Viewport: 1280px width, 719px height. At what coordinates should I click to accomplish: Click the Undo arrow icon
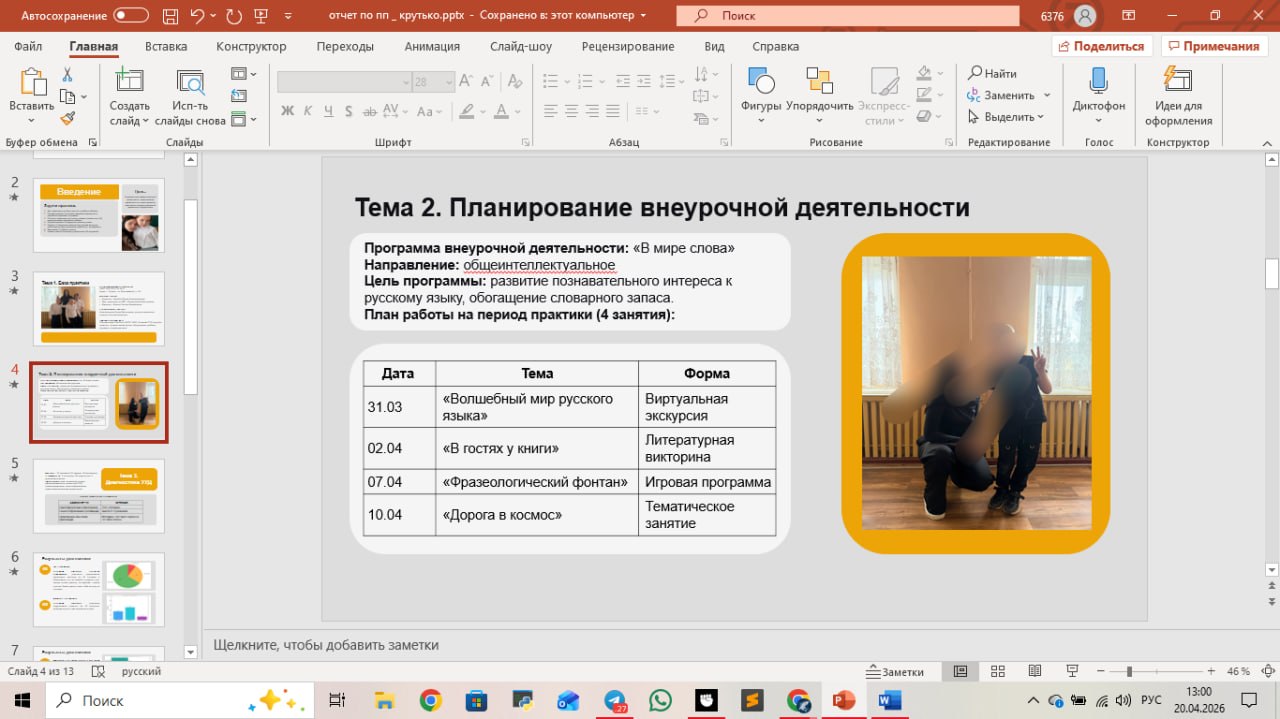coord(197,16)
